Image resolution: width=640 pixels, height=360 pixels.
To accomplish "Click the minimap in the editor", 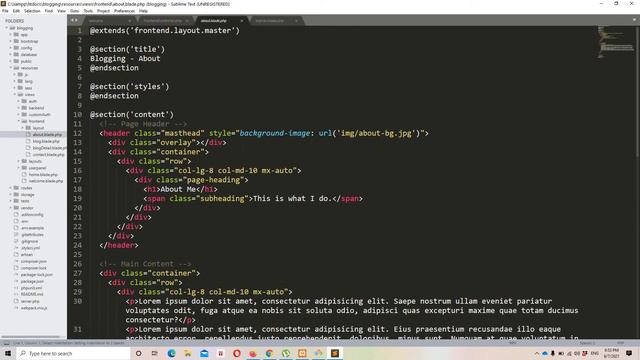I will 616,42.
